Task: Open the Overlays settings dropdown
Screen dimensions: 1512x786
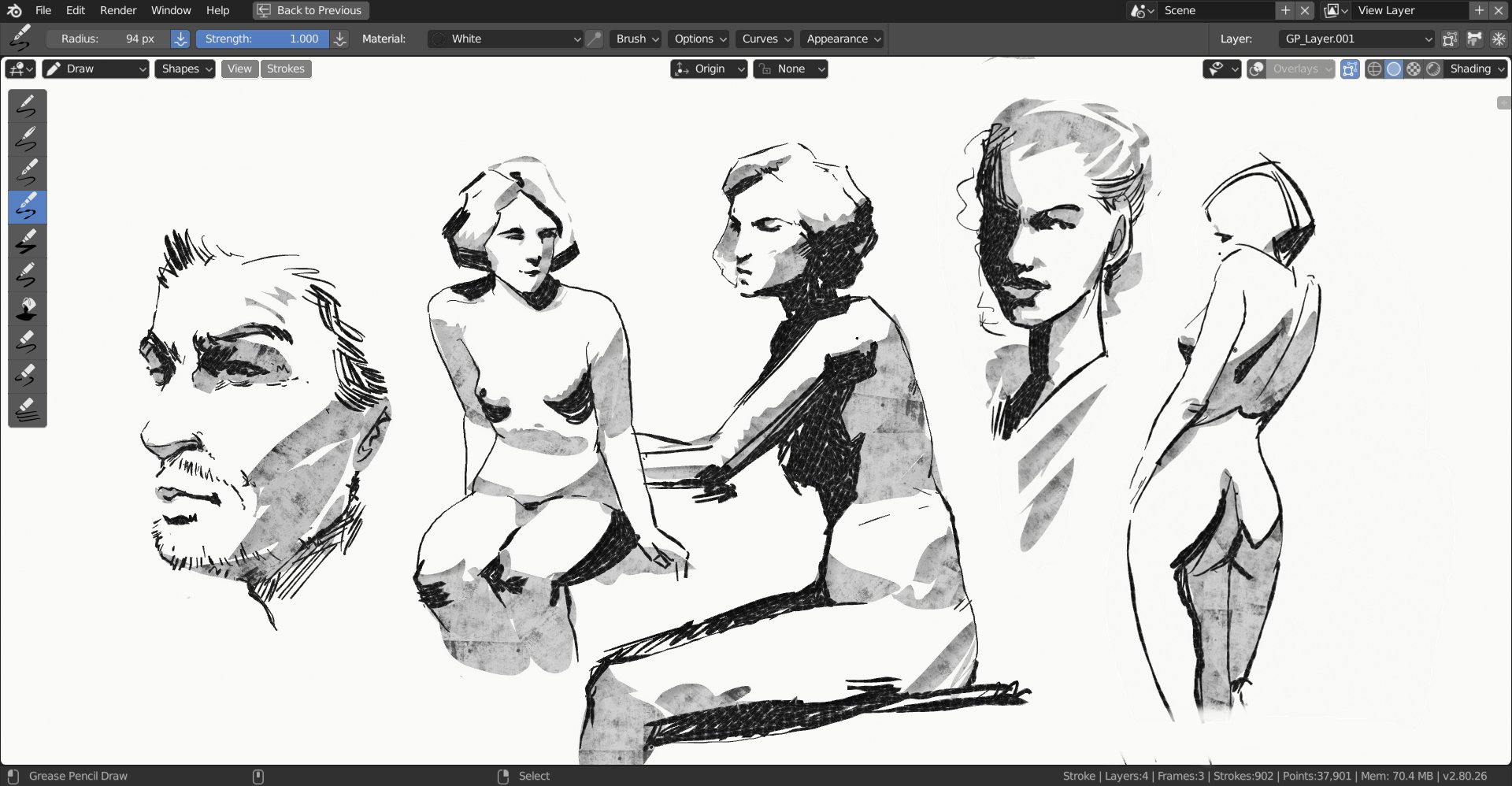Action: coord(1300,69)
